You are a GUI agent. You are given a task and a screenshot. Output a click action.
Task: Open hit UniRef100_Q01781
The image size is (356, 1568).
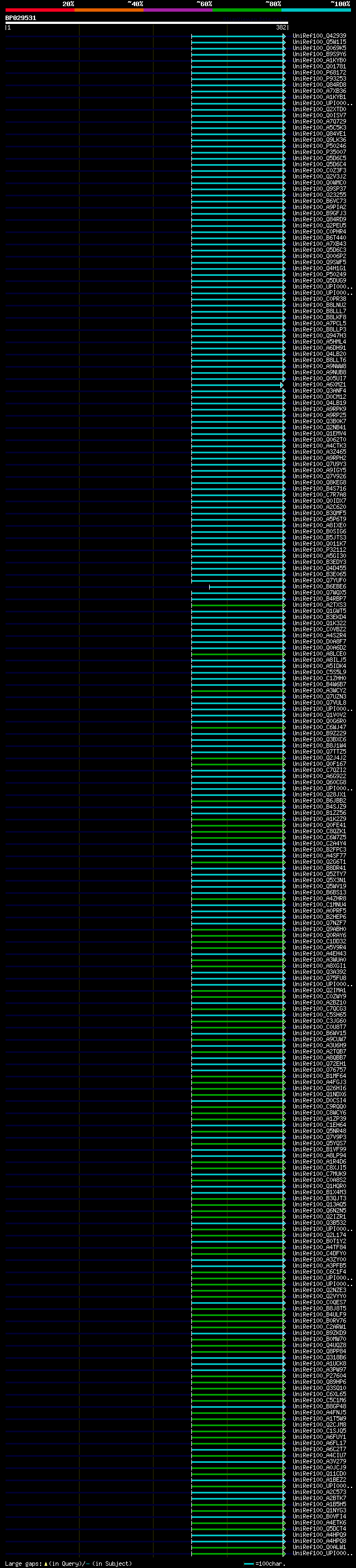click(319, 66)
